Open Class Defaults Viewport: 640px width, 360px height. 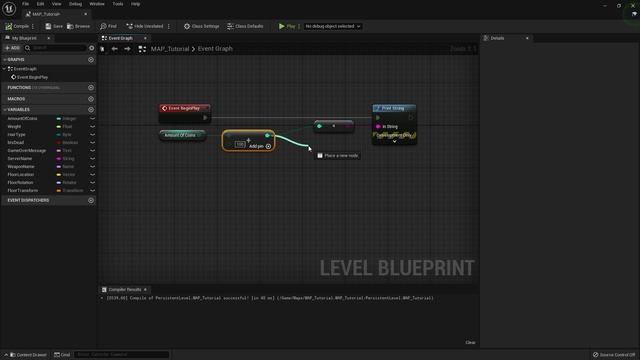[x=245, y=26]
